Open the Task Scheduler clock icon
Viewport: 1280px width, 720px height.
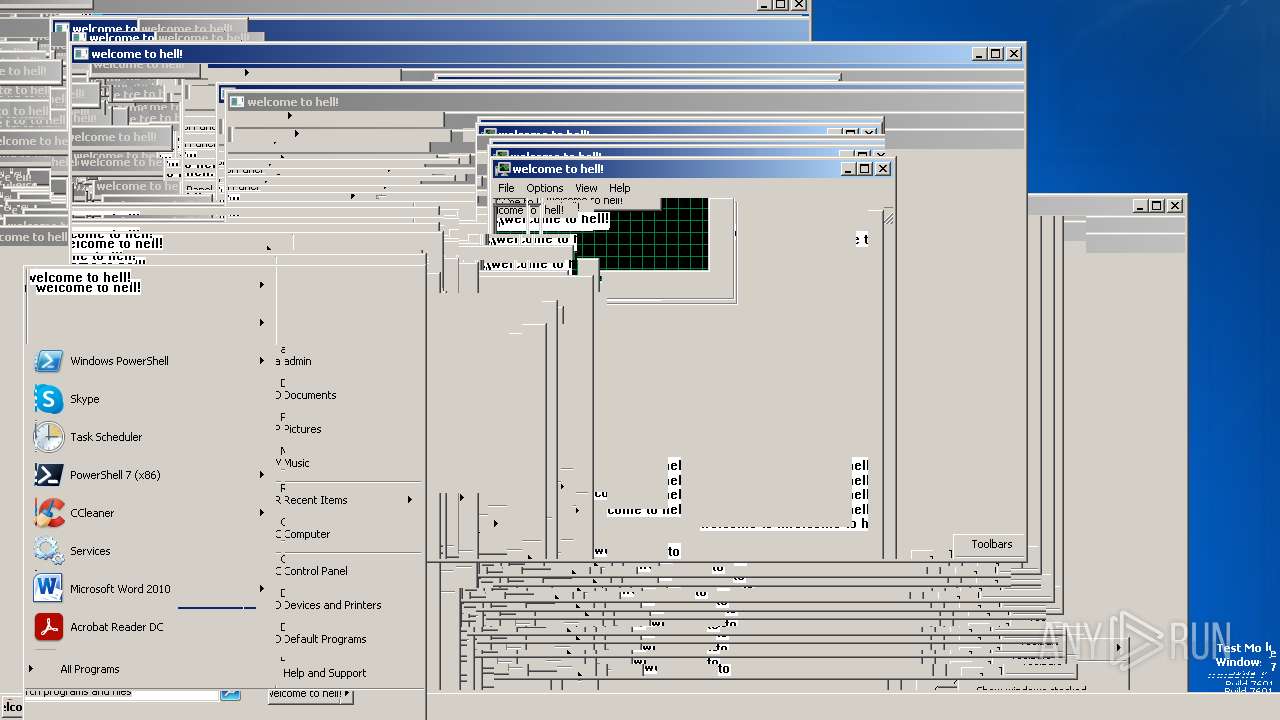pos(49,437)
